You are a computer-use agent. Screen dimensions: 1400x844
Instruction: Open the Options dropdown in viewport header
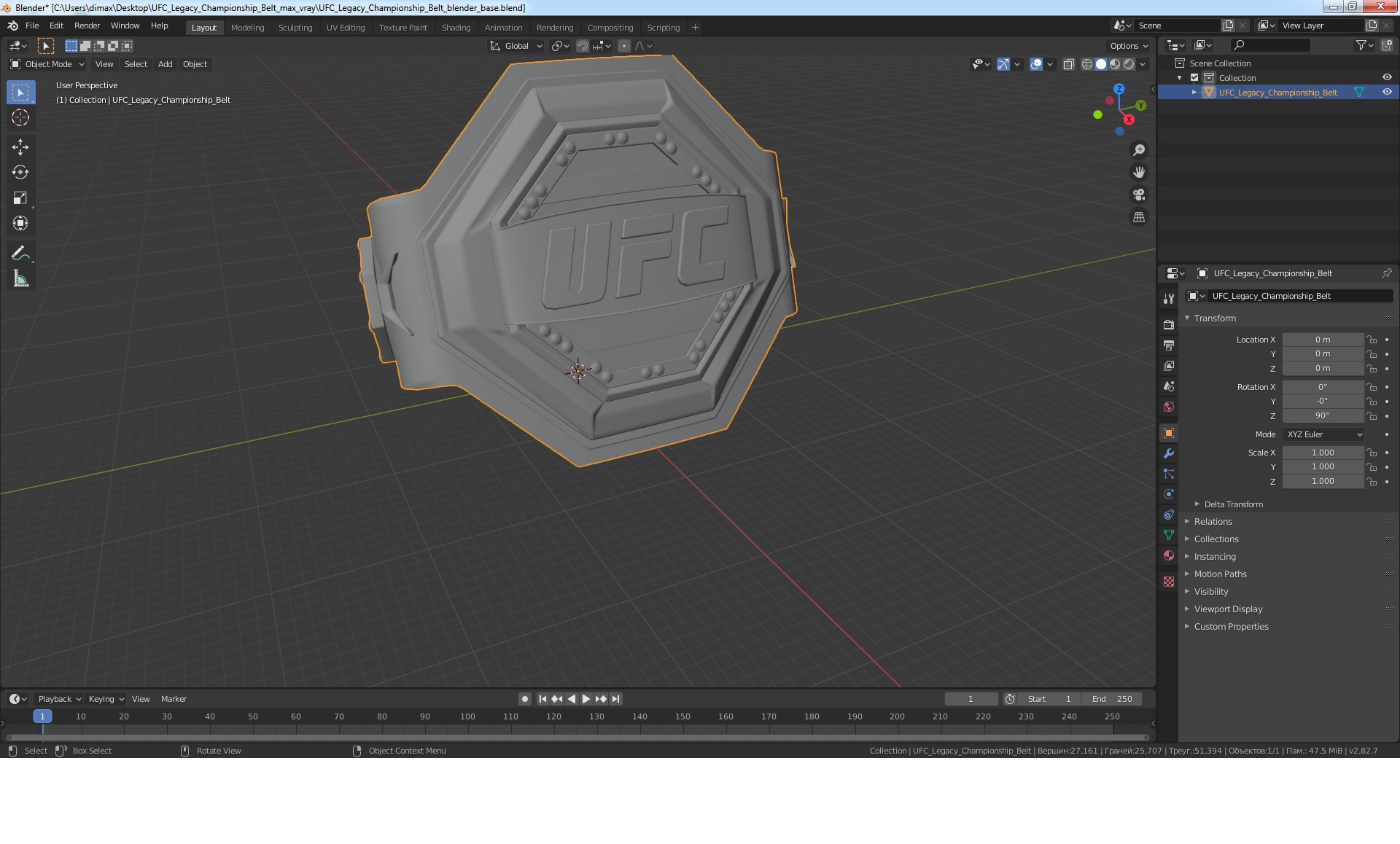point(1129,46)
